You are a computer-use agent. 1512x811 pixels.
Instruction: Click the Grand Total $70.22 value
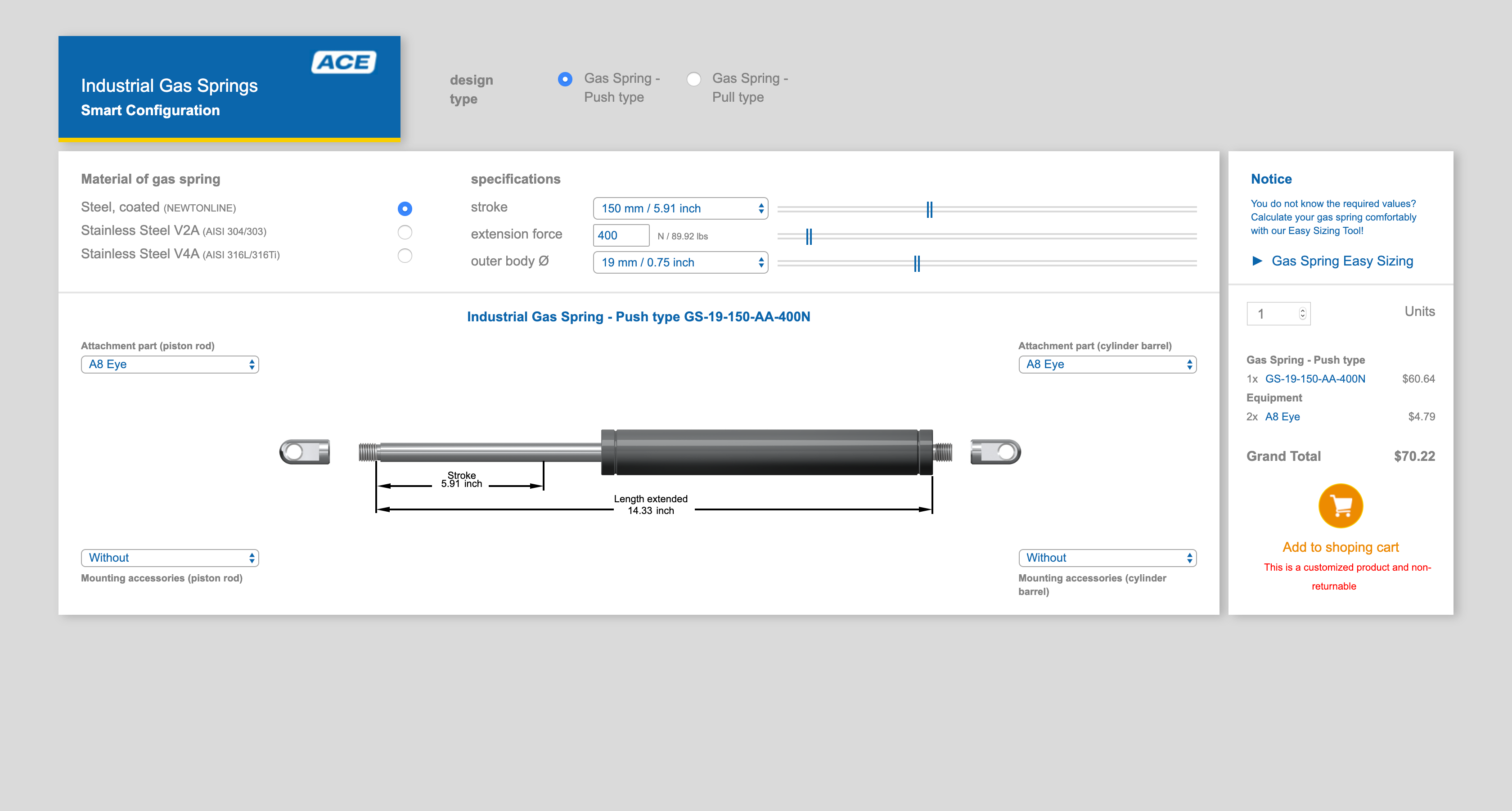point(1414,456)
